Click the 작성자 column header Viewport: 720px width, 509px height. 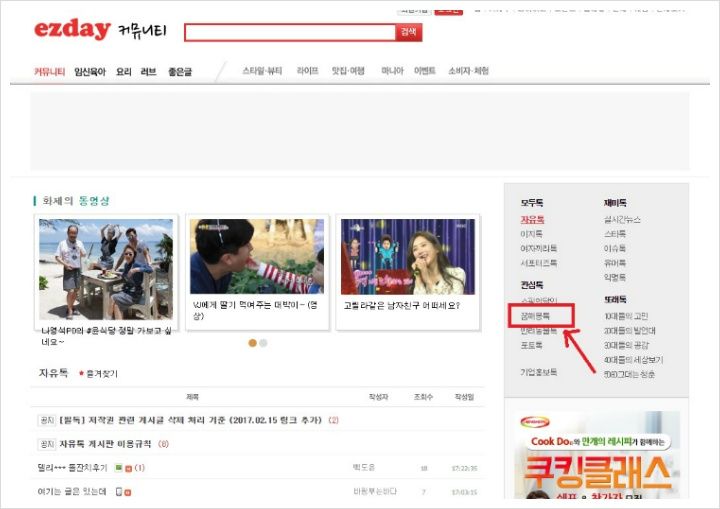tap(378, 397)
